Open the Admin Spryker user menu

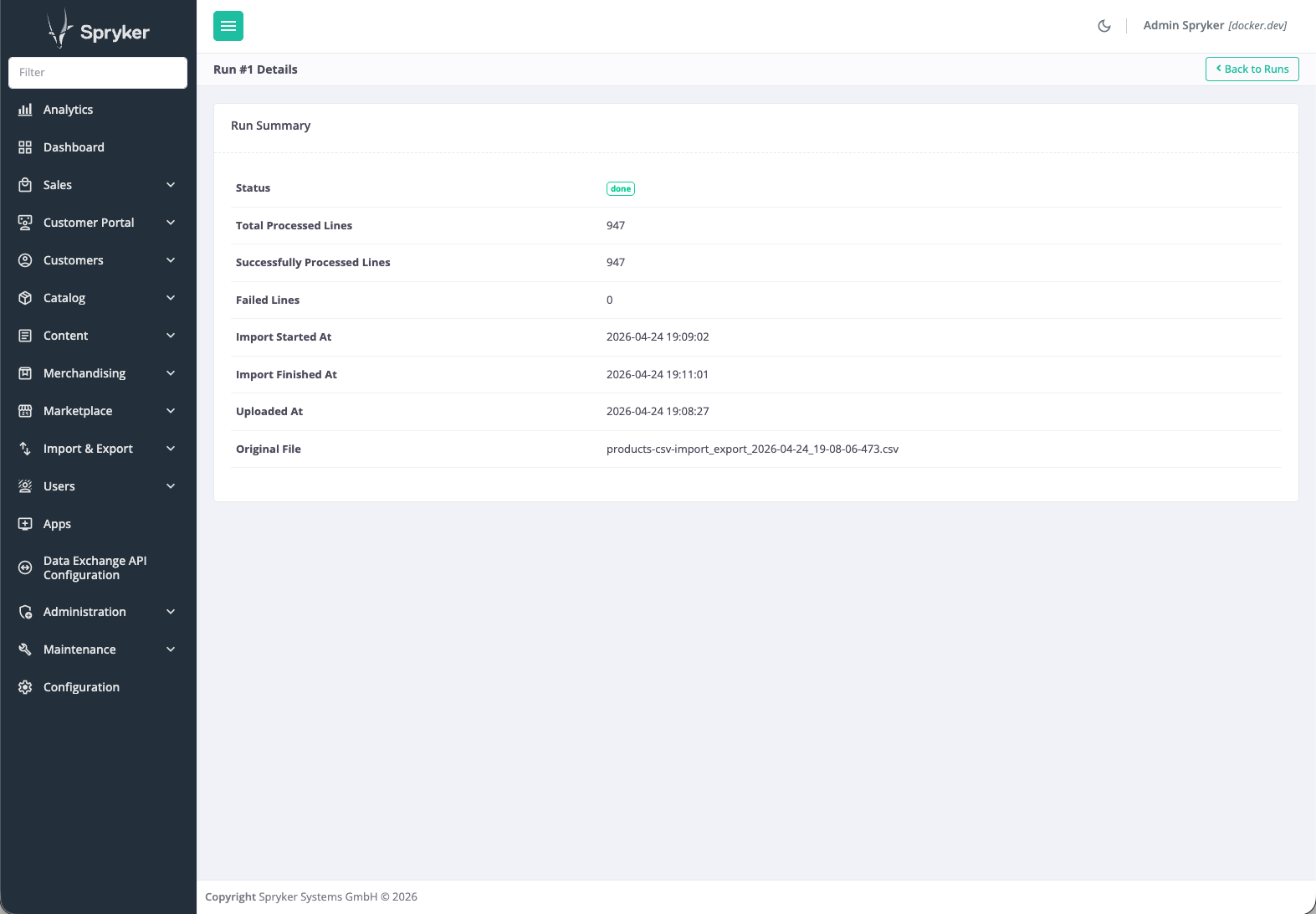[1215, 26]
